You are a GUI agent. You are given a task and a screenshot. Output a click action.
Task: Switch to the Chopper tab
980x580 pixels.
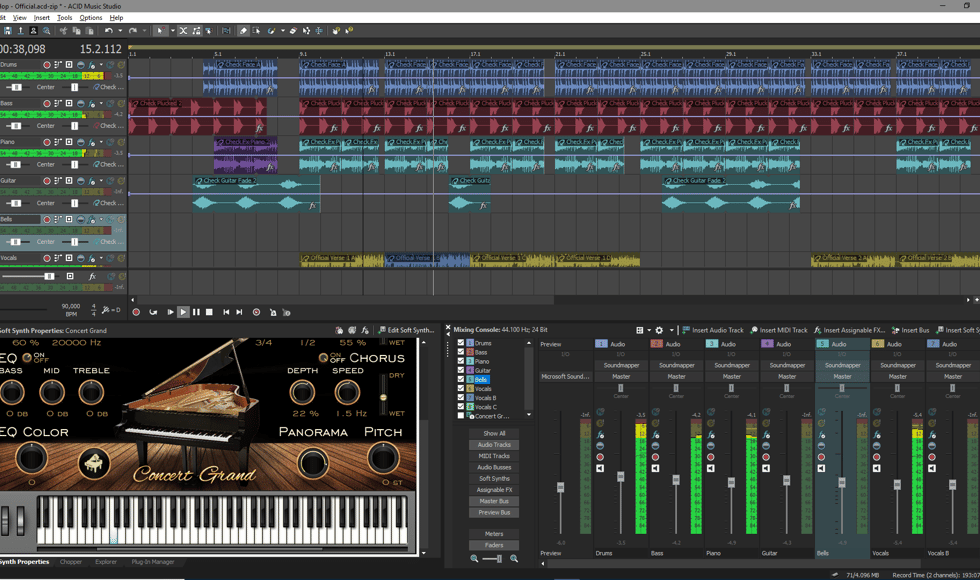[71, 562]
